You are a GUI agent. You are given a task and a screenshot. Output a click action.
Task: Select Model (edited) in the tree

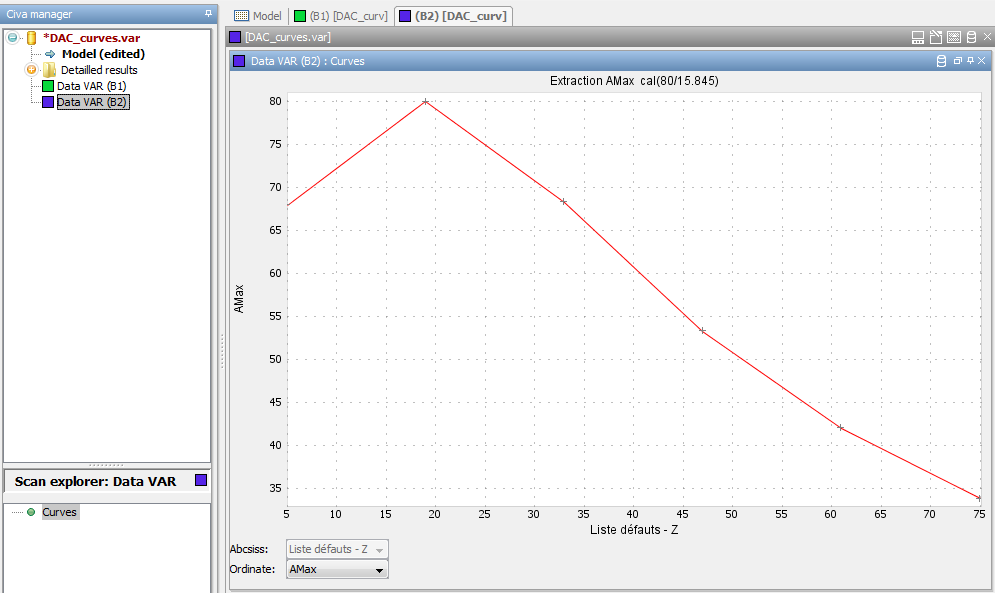point(102,54)
